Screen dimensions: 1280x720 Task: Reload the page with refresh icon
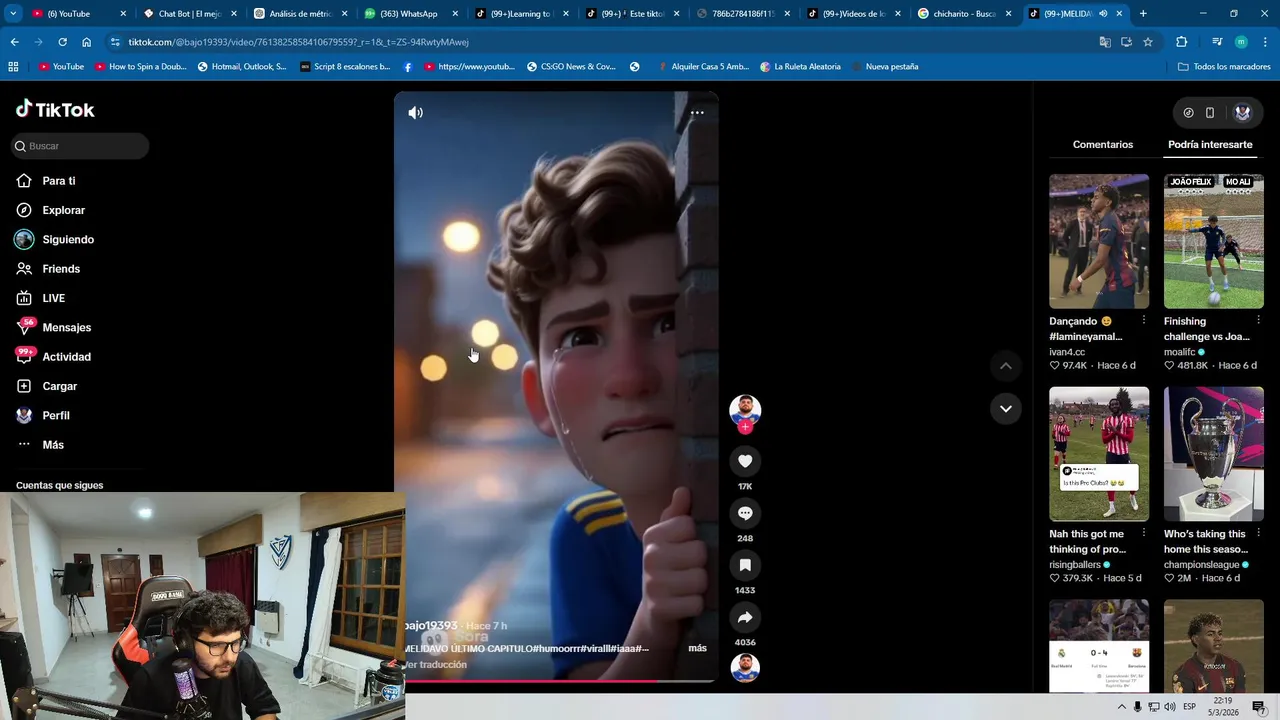(x=62, y=42)
